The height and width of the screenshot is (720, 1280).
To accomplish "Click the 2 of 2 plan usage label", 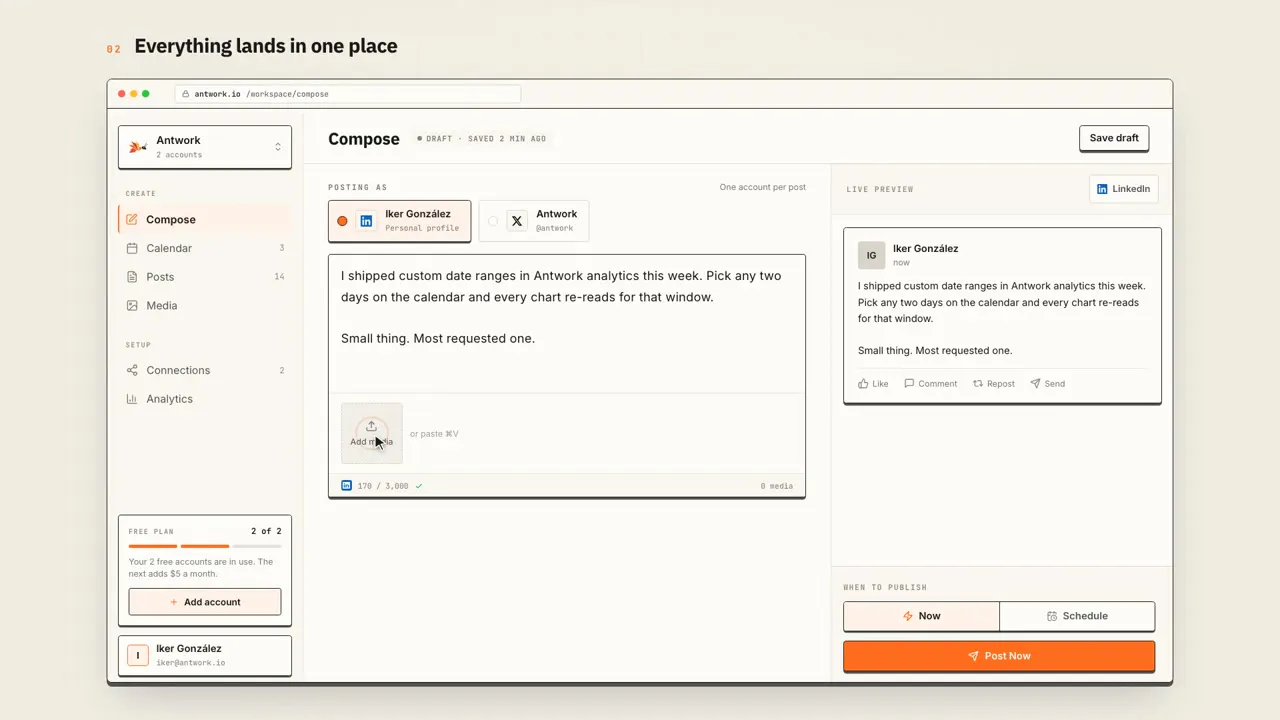I will pyautogui.click(x=266, y=531).
